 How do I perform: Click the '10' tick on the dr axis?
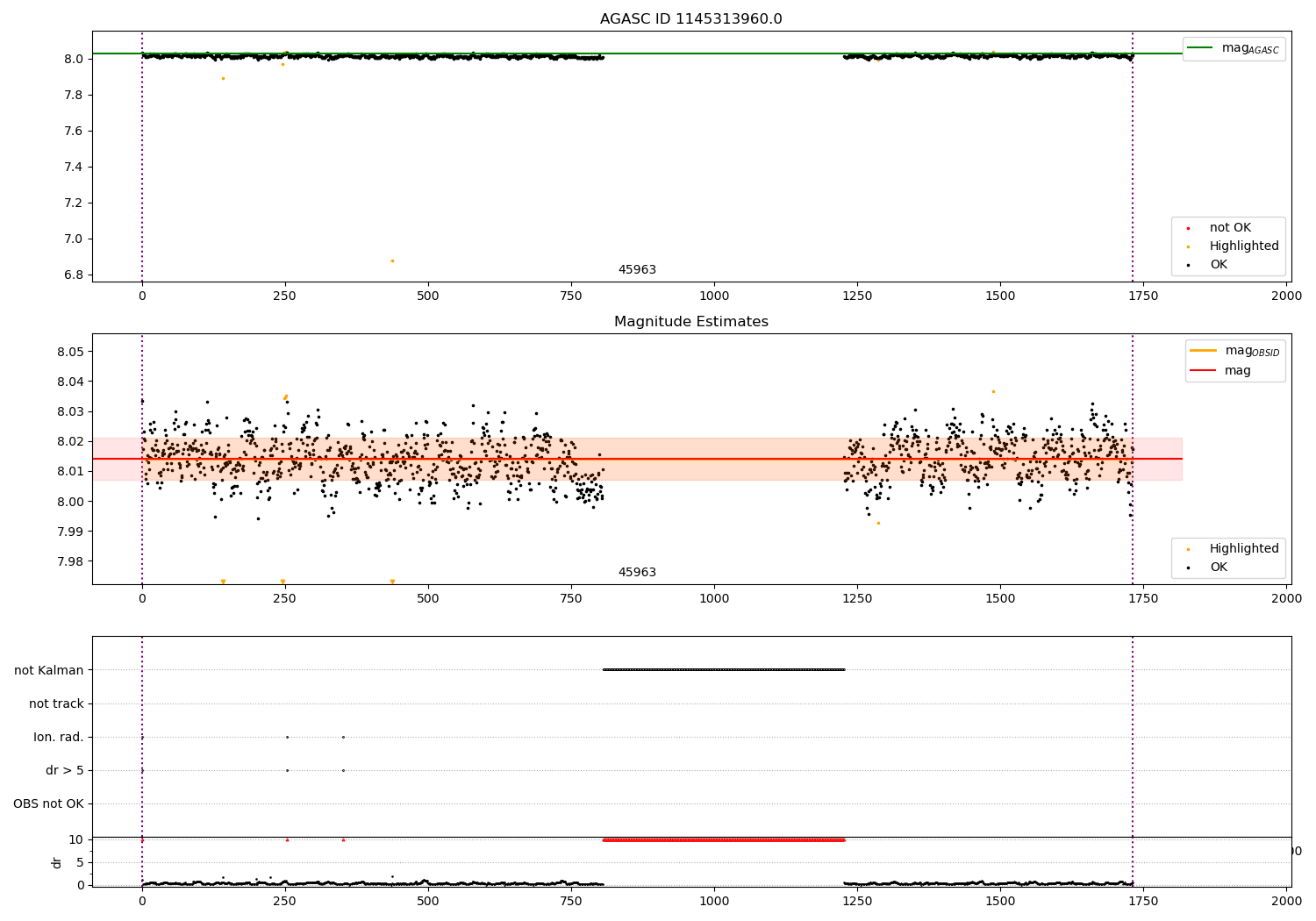click(76, 839)
